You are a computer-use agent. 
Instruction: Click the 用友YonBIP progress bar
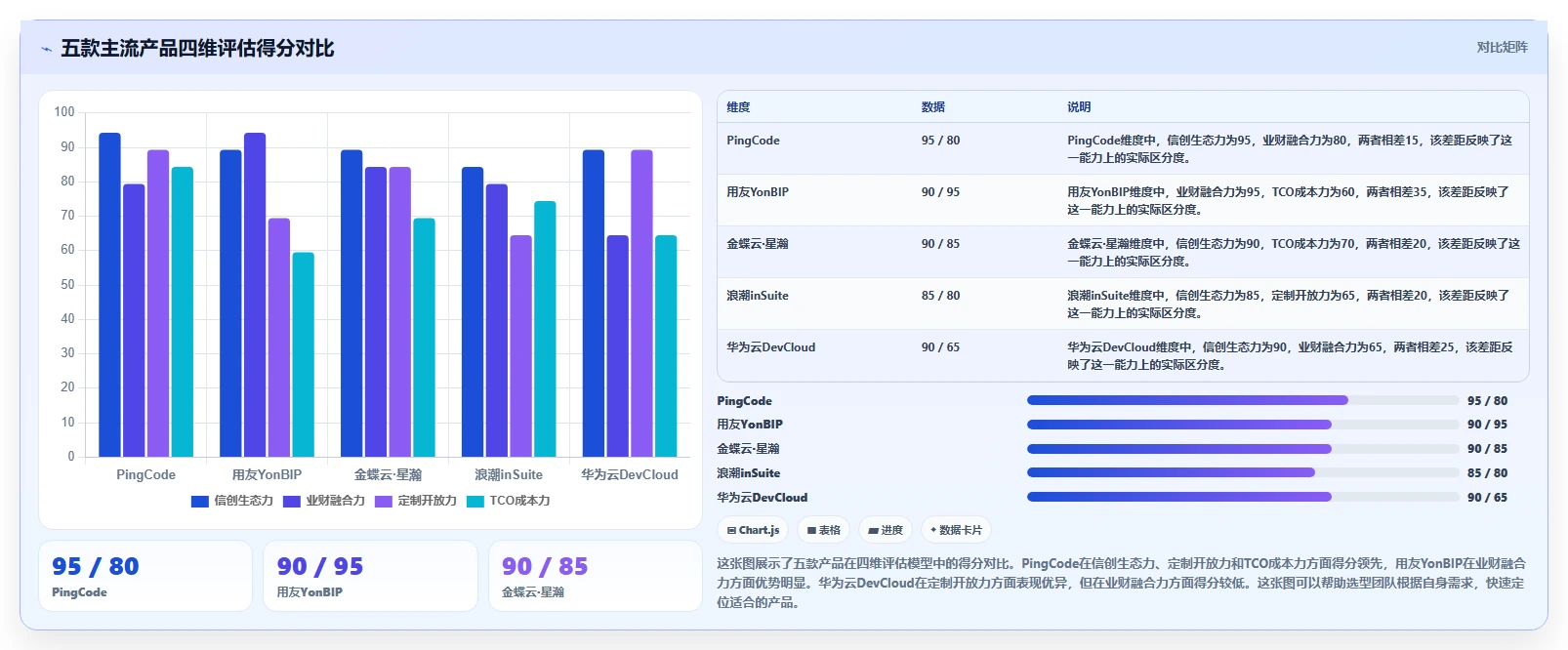pos(1243,425)
